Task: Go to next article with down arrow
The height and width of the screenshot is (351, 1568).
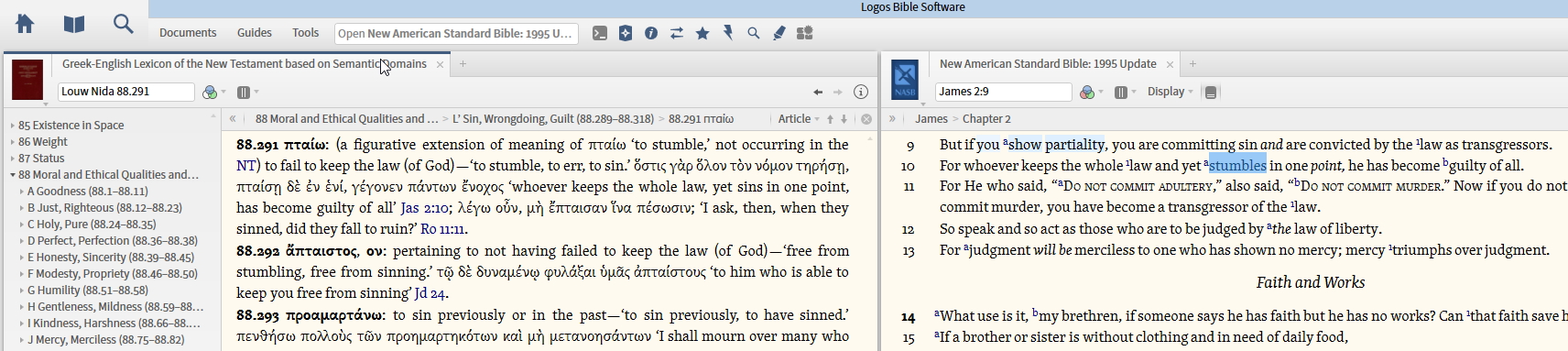Action: click(x=844, y=119)
